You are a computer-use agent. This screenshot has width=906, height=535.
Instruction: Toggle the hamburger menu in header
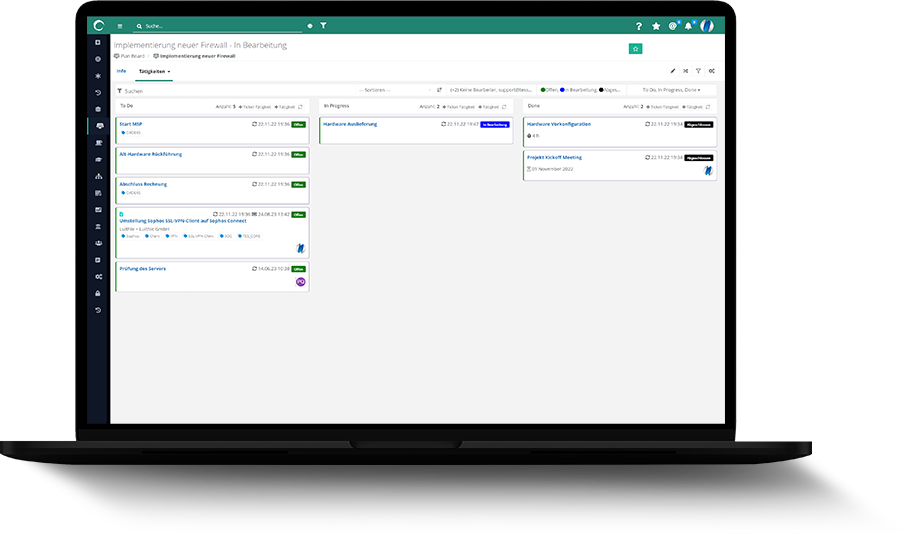pos(120,26)
